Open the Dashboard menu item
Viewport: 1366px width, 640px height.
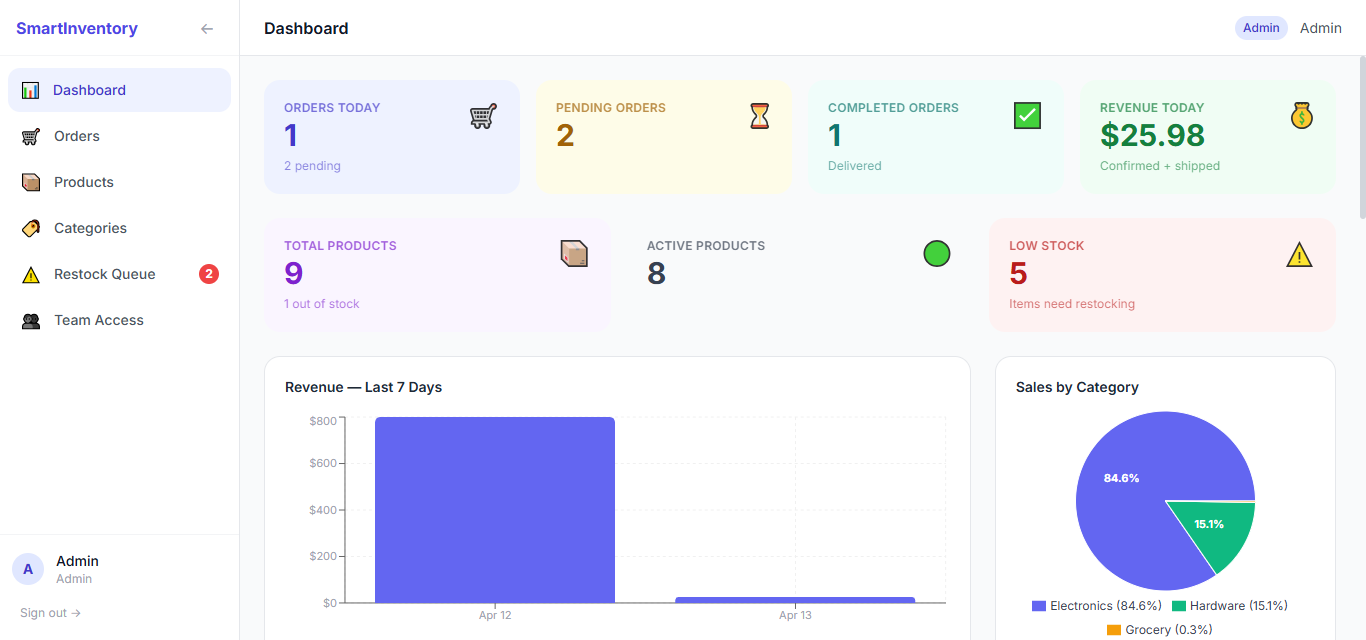[x=119, y=90]
